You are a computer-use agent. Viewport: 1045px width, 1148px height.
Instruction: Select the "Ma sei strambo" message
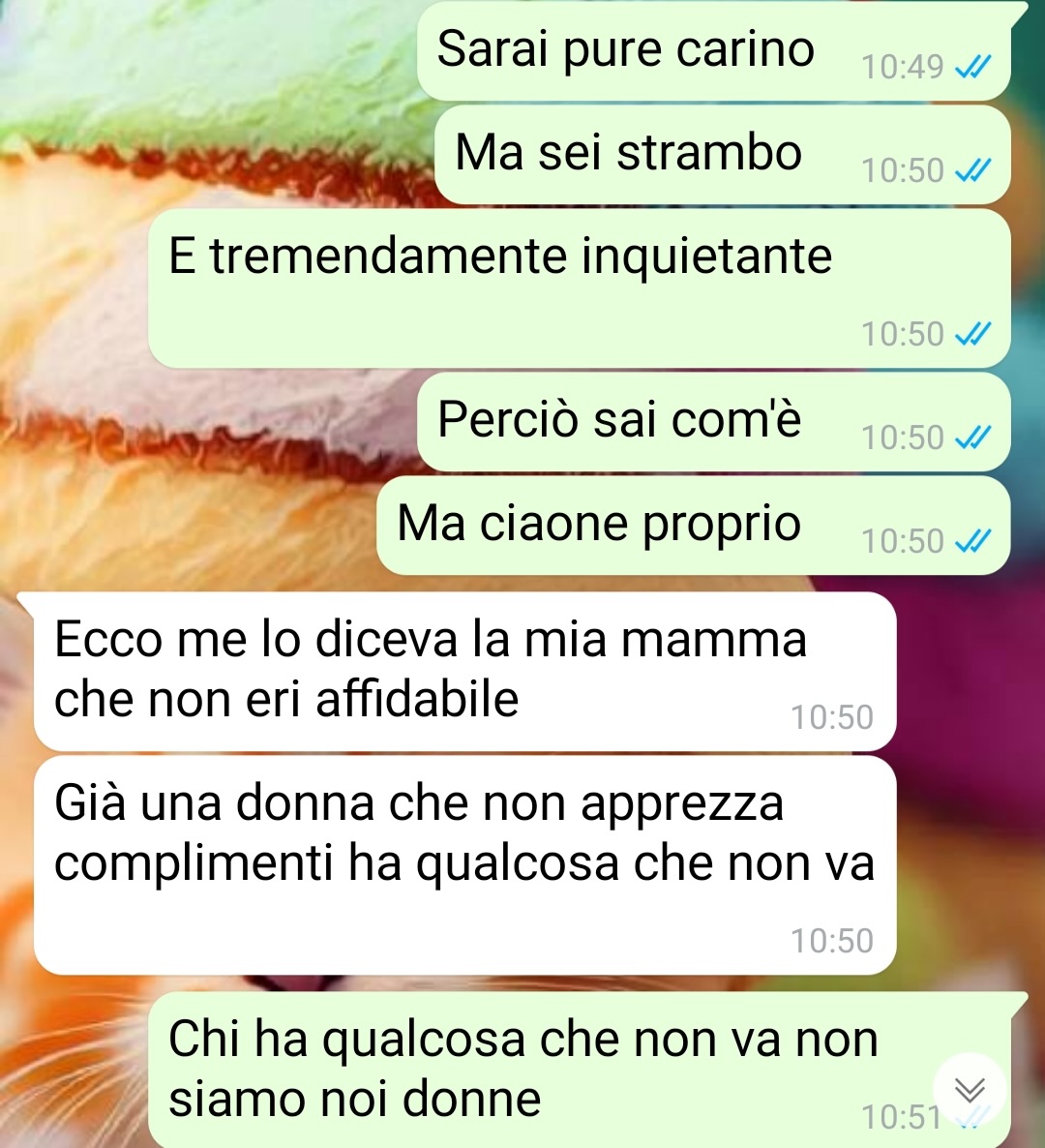coord(723,155)
